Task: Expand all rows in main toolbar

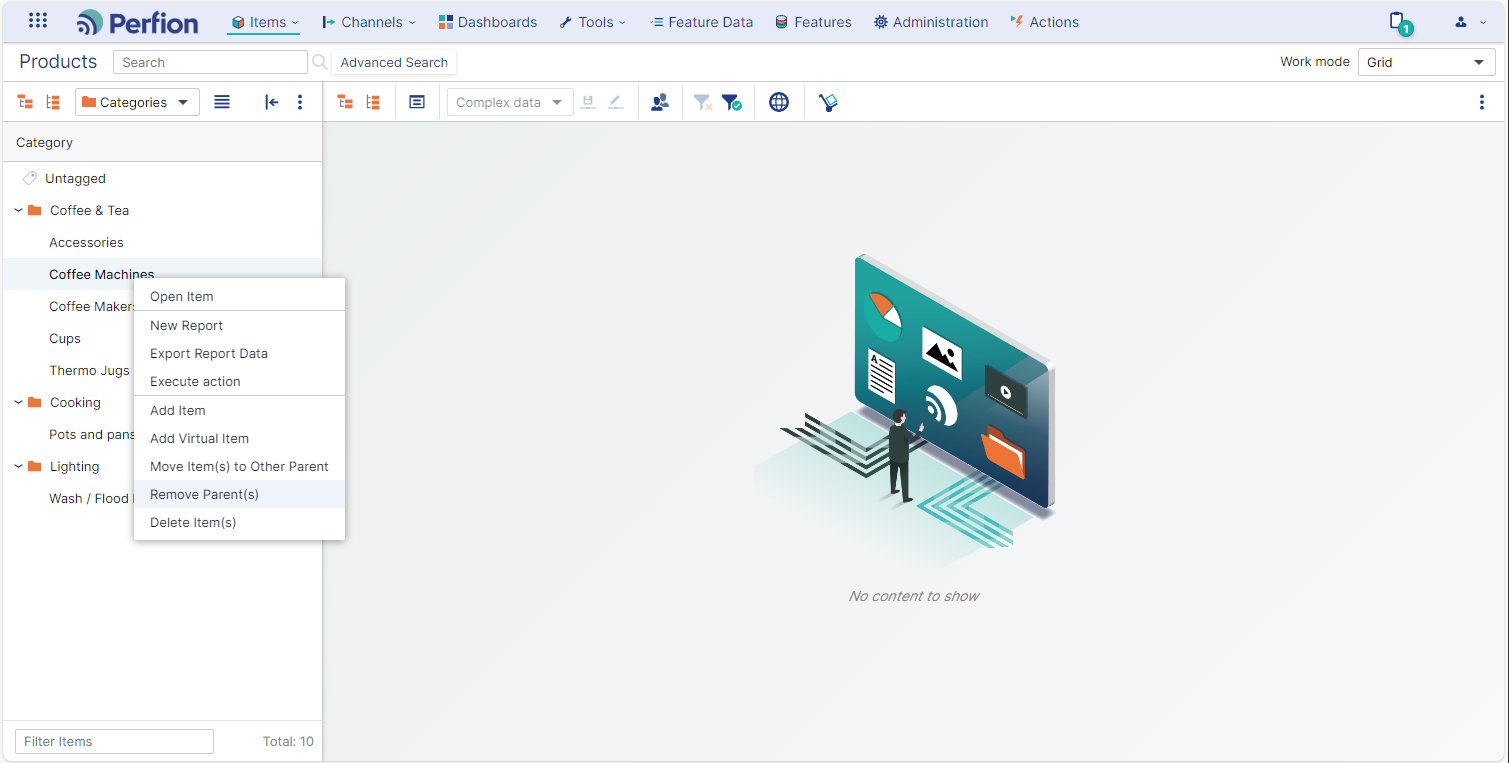Action: pyautogui.click(x=345, y=102)
